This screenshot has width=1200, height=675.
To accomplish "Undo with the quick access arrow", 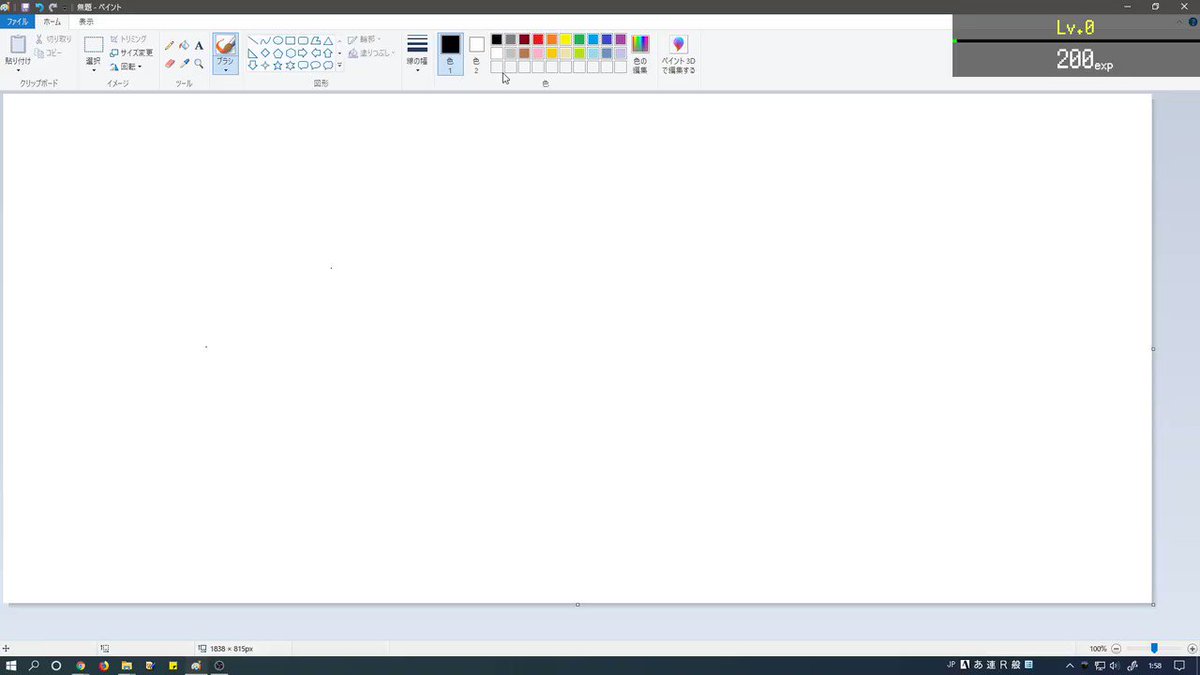I will (39, 7).
